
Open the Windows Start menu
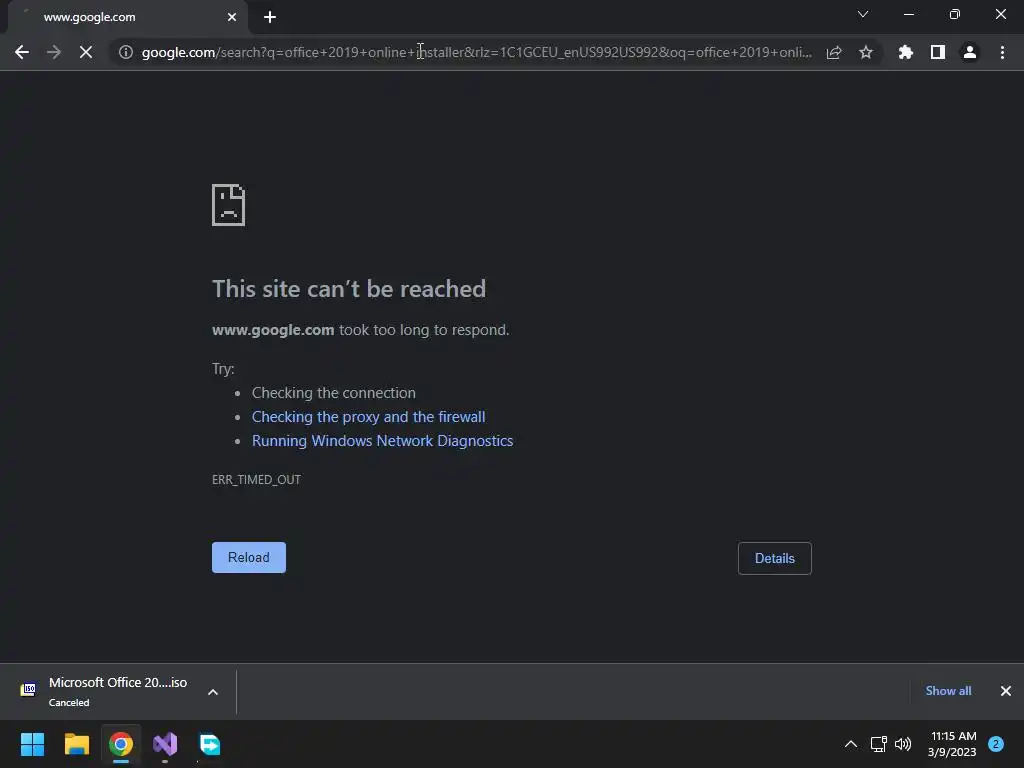click(x=33, y=744)
